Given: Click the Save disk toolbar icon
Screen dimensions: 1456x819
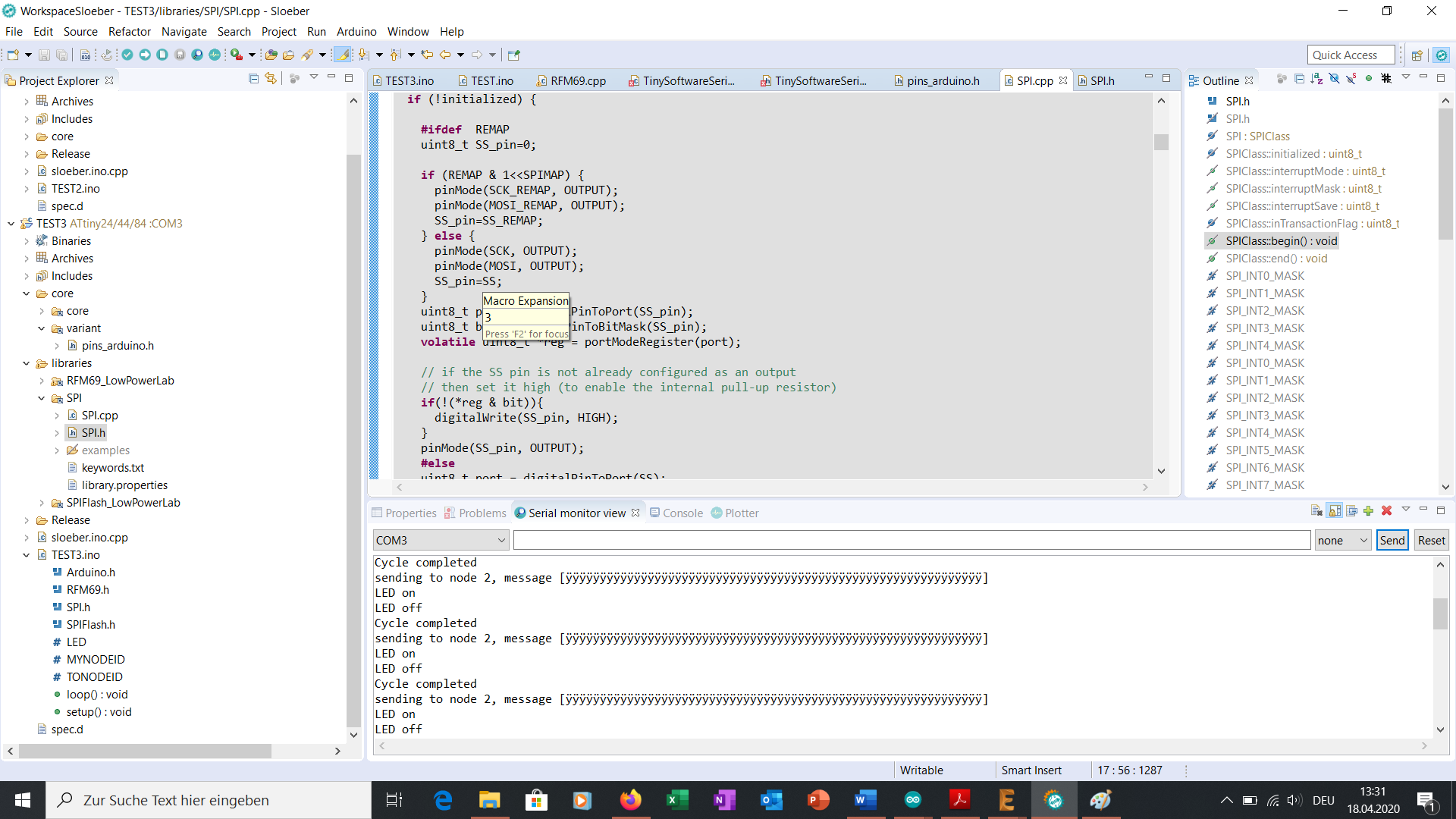Looking at the screenshot, I should [x=44, y=55].
